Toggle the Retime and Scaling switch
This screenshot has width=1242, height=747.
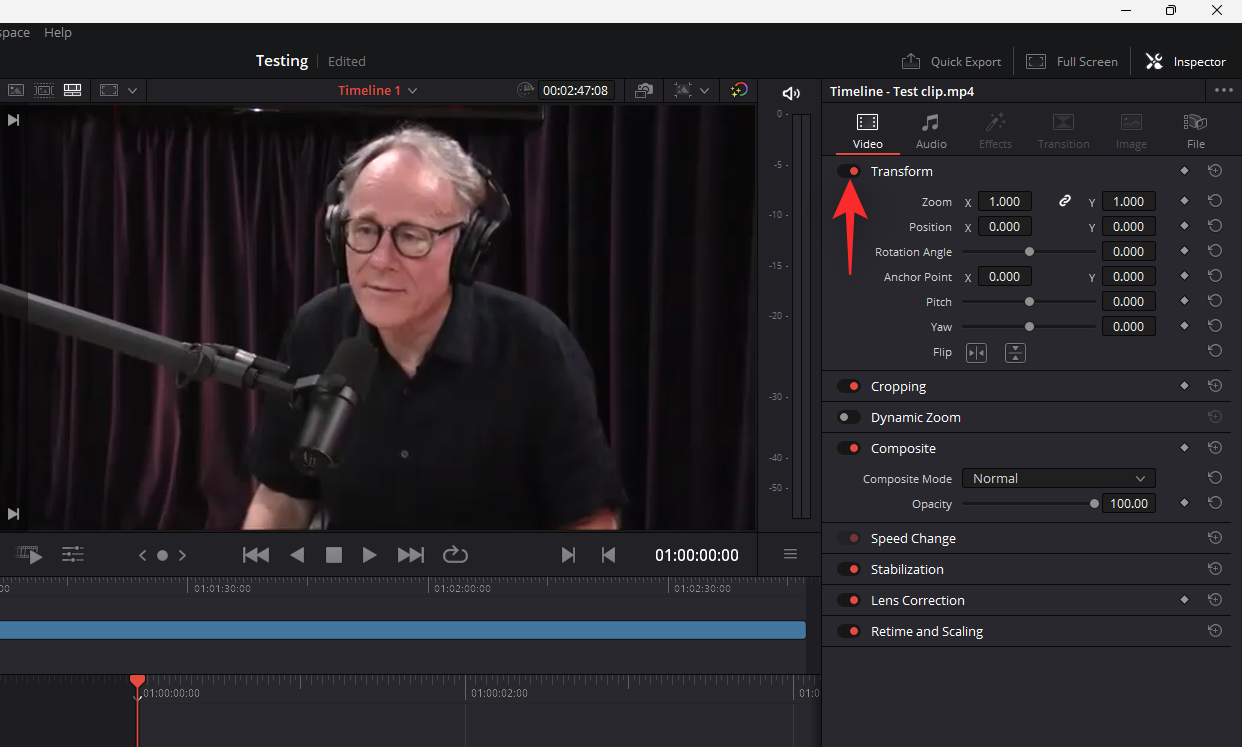[x=849, y=631]
